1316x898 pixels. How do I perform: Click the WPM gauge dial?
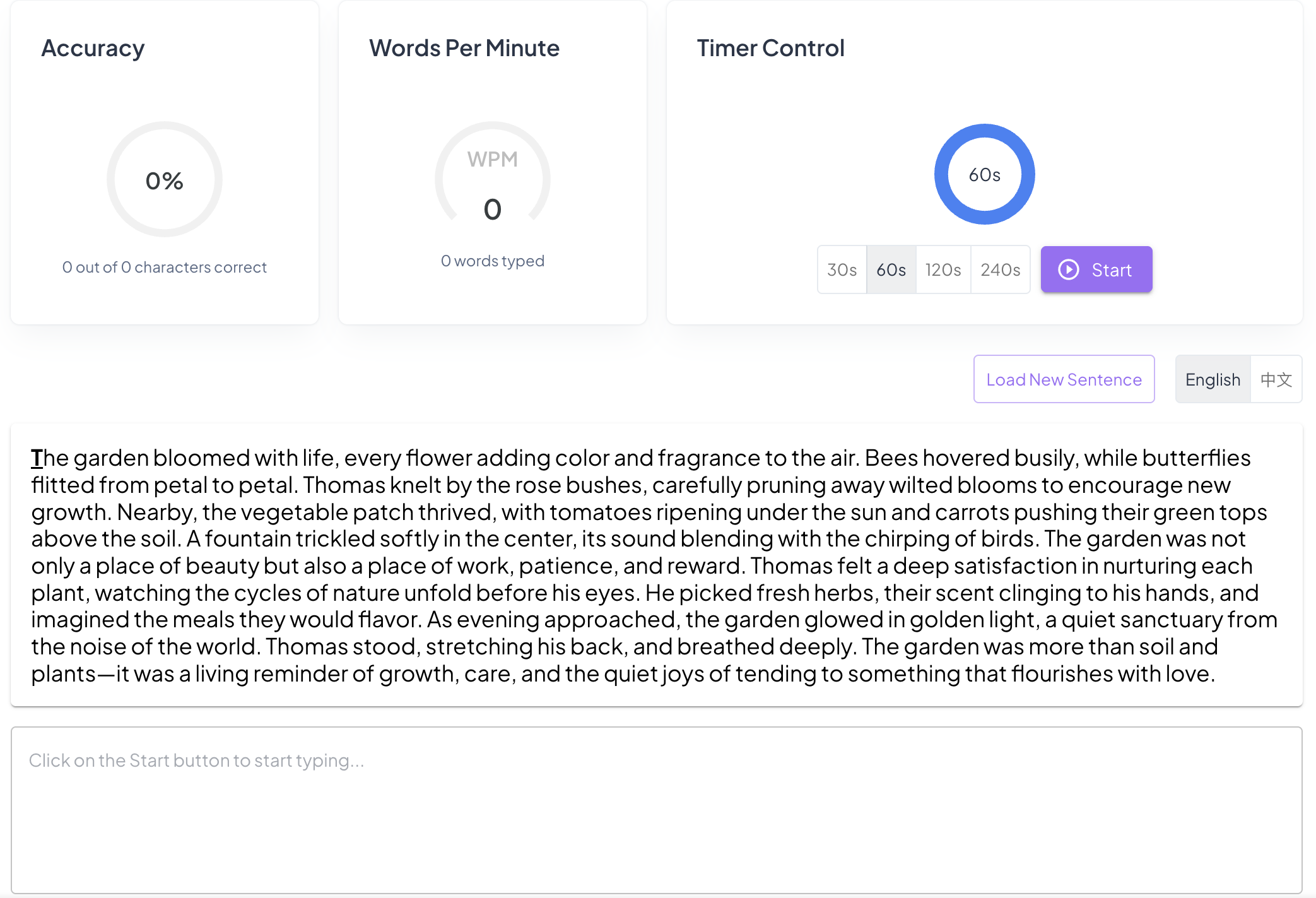[492, 180]
